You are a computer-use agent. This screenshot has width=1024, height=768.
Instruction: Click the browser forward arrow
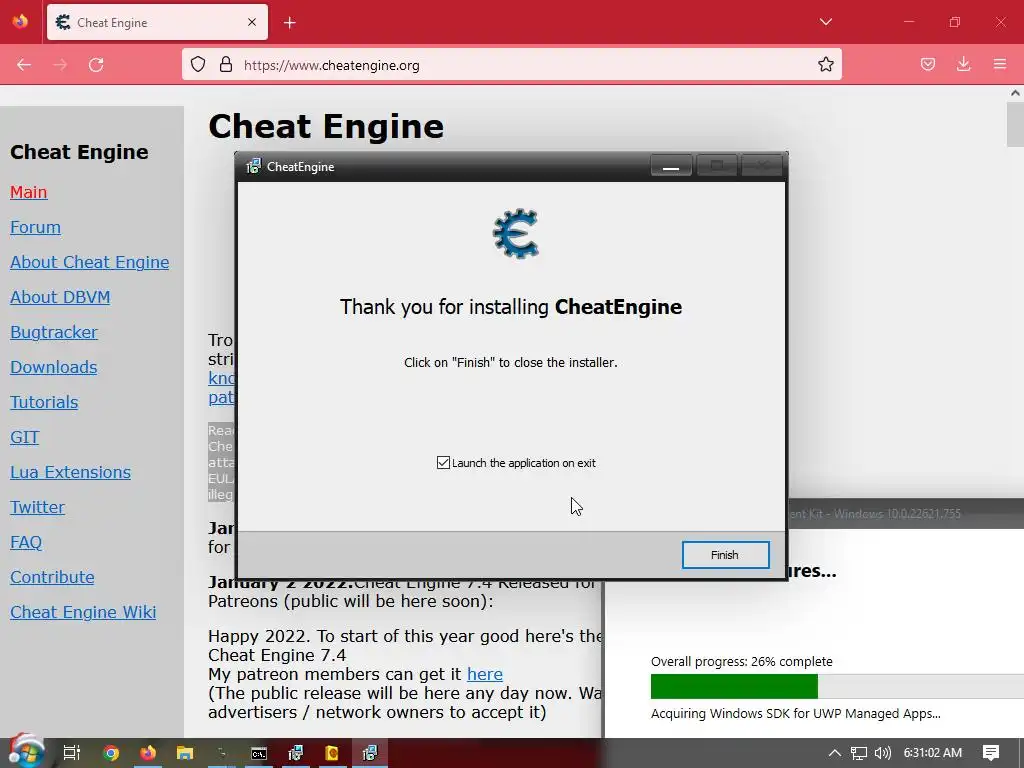click(60, 65)
